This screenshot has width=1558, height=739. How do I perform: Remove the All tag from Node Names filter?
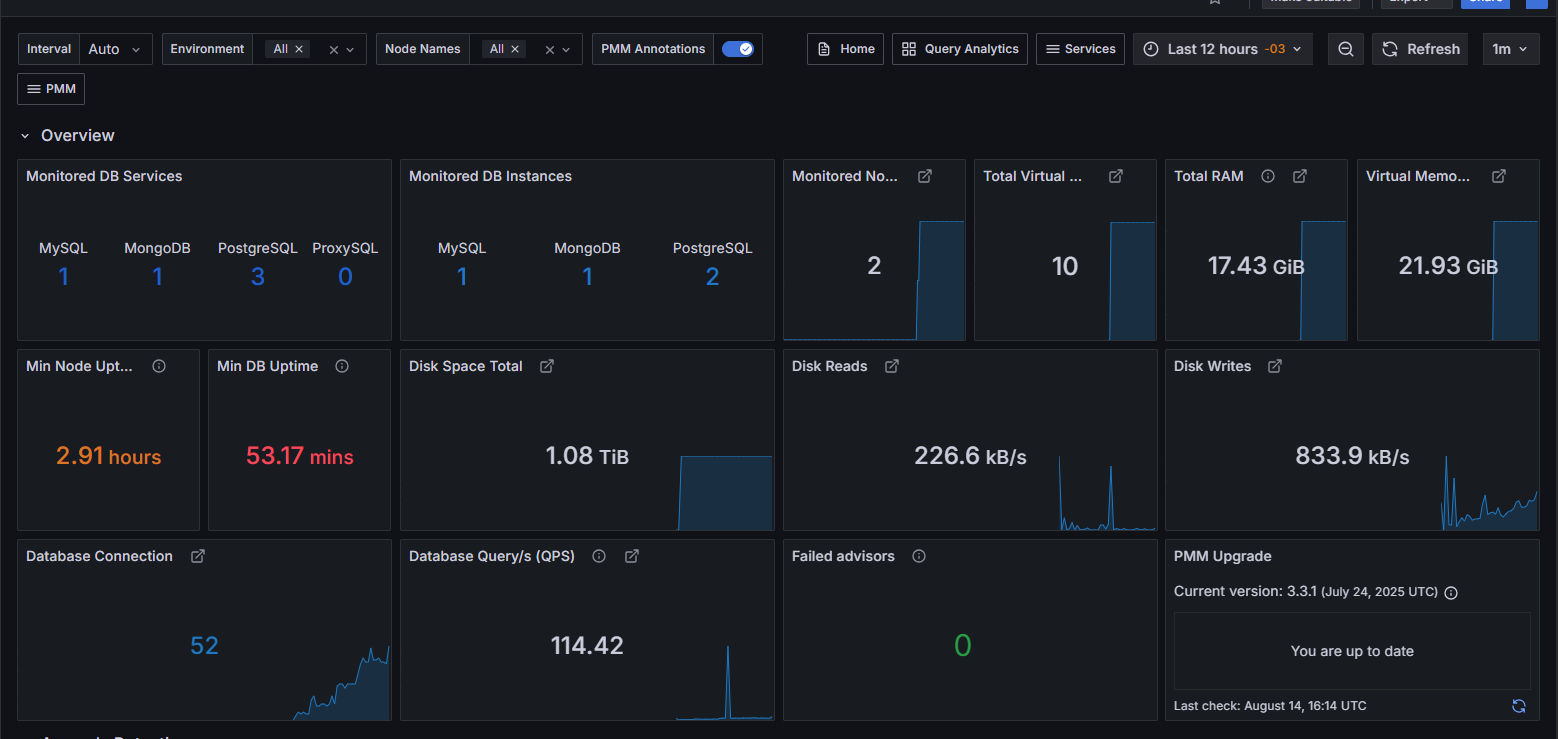tap(515, 49)
